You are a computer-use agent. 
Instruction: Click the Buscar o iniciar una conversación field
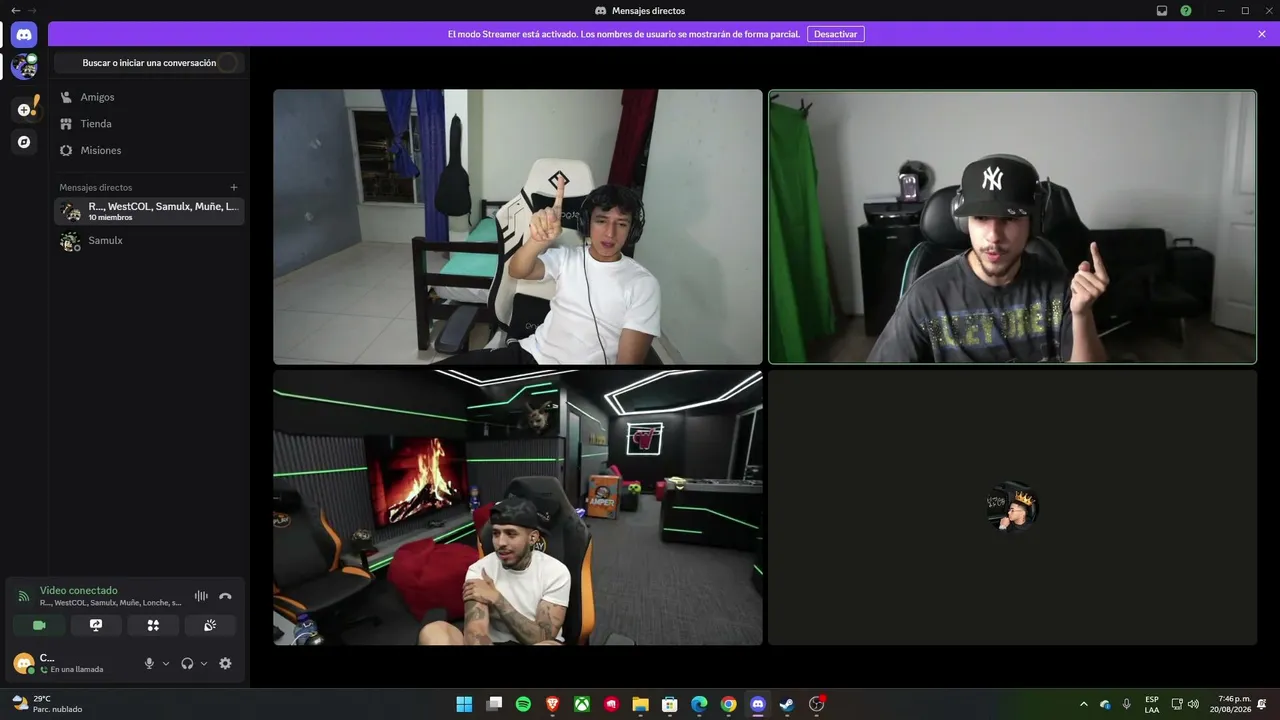click(x=149, y=63)
